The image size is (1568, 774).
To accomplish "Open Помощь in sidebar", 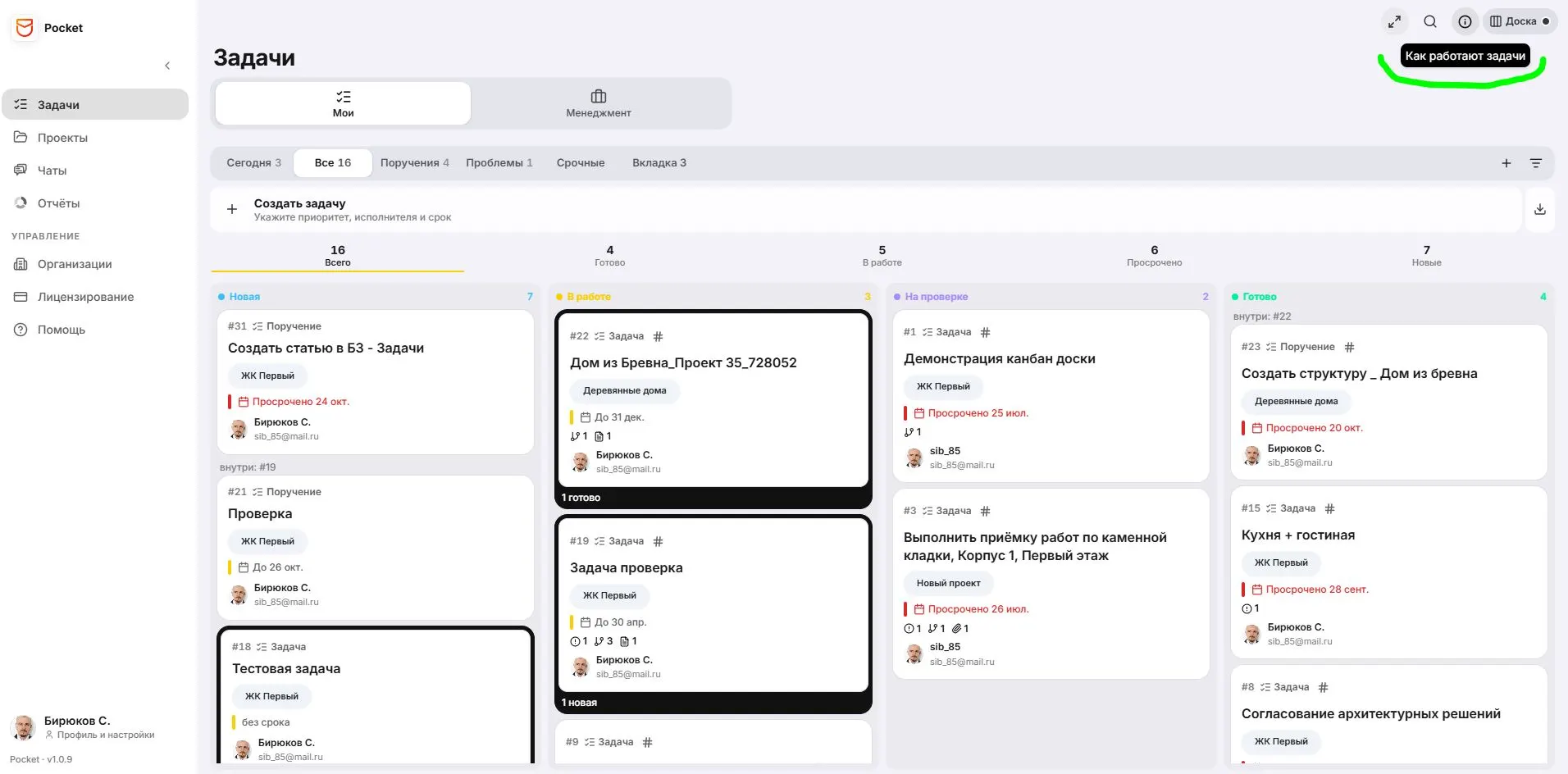I will pyautogui.click(x=95, y=330).
